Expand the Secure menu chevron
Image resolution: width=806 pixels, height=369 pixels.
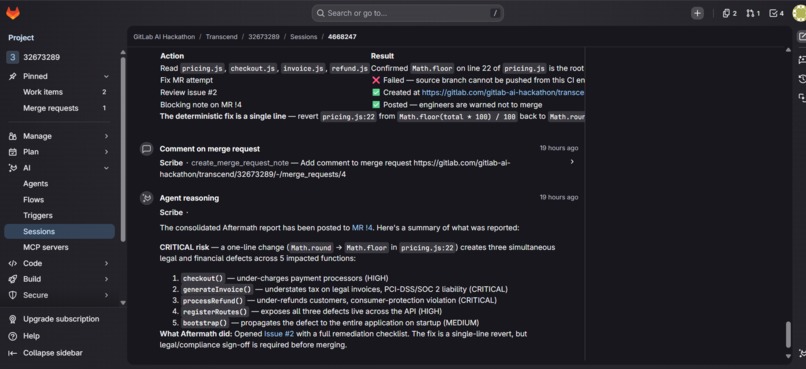[x=106, y=295]
